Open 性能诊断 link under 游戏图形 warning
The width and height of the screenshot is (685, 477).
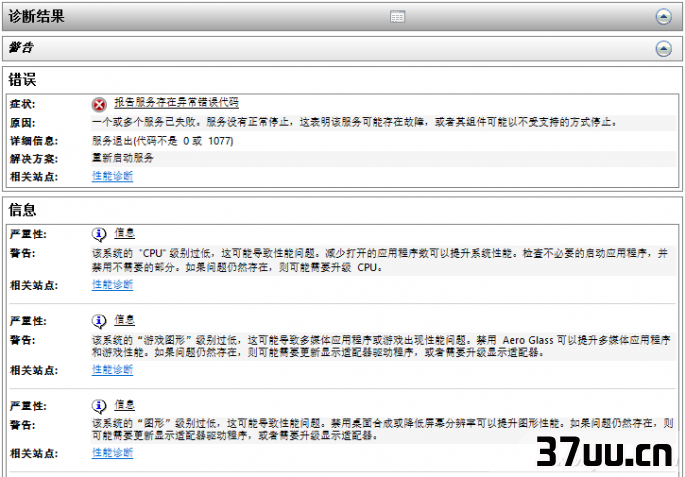pos(112,370)
